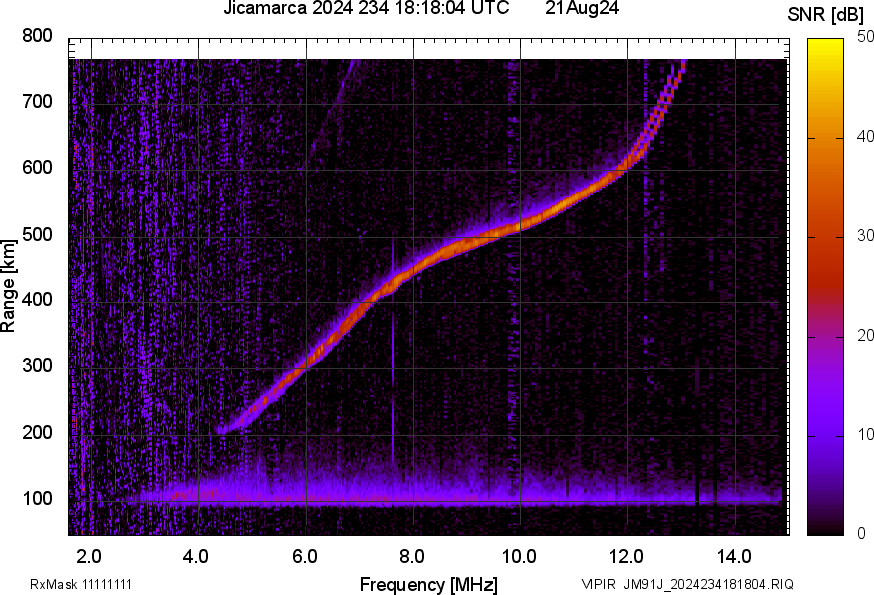
Task: Click the 'Frequency [MHz]' axis label
Action: (429, 584)
